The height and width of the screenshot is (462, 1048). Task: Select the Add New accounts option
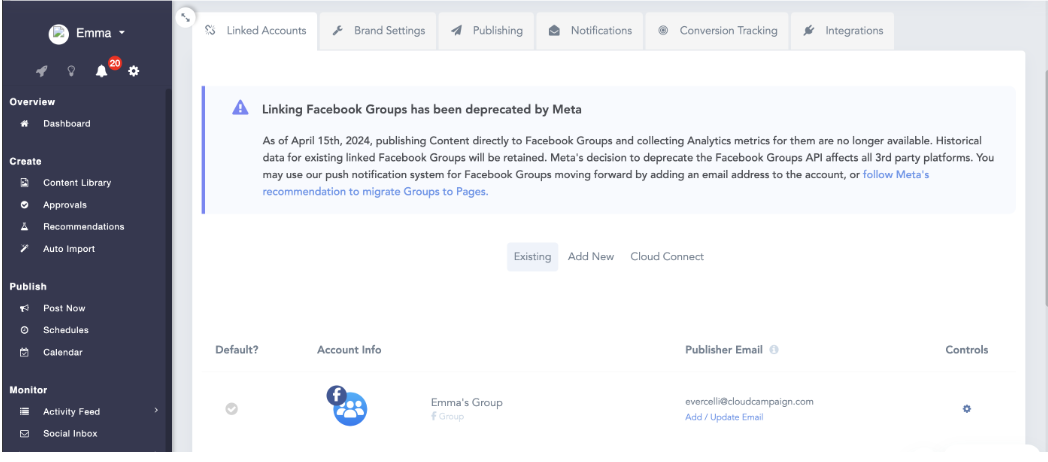coord(590,257)
